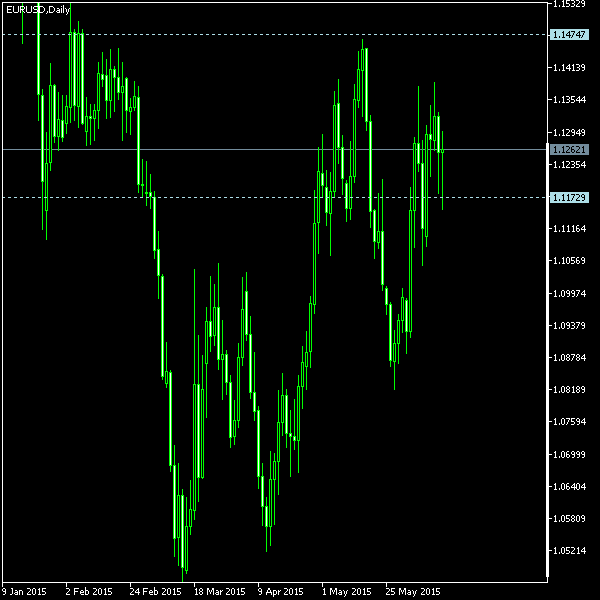600x600 pixels.
Task: Click the 25 May 2015 date label
Action: click(413, 592)
